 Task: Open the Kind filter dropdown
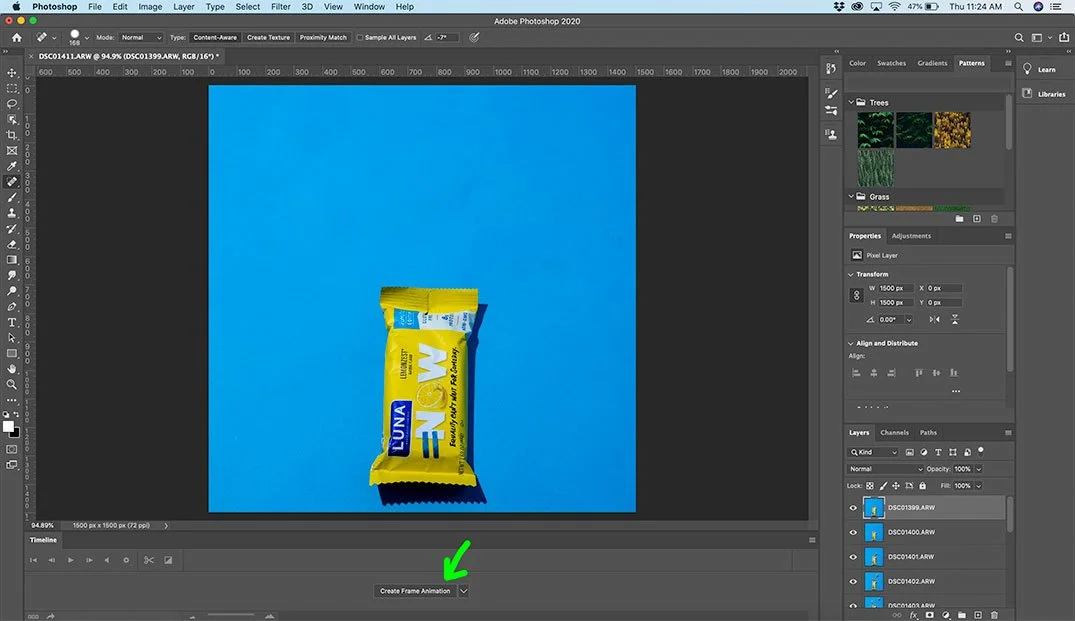(873, 452)
